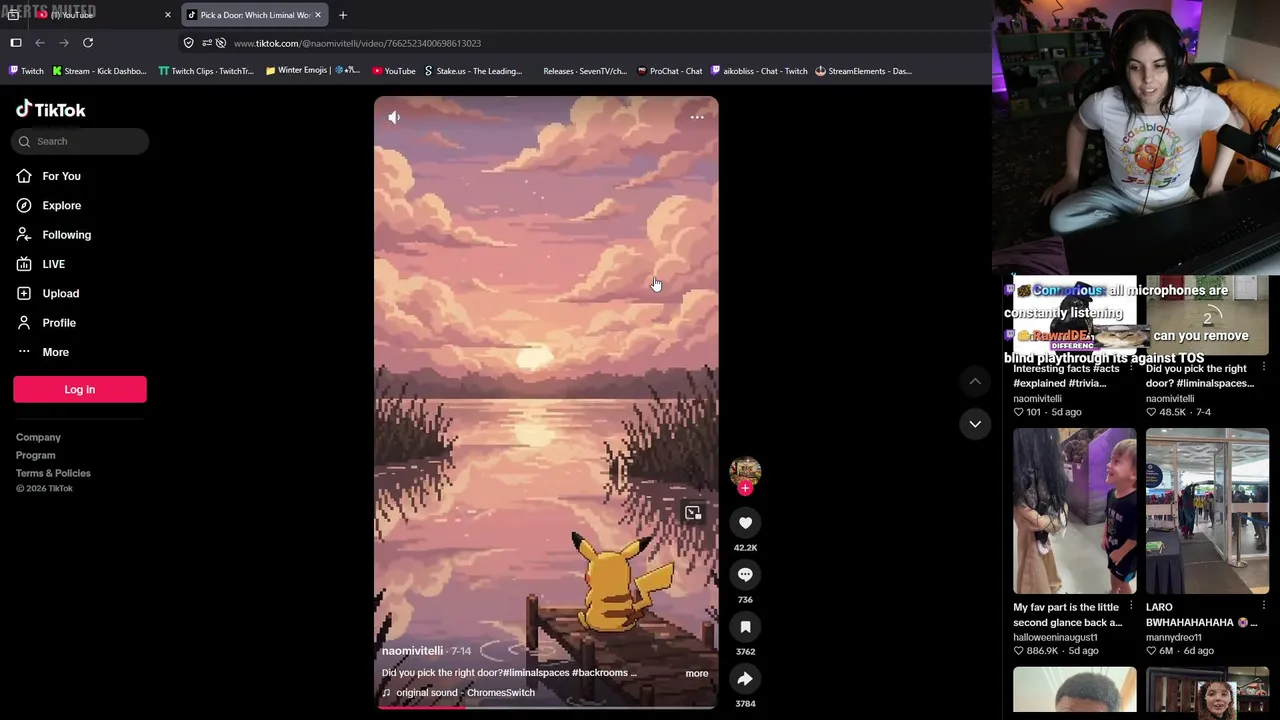1280x720 pixels.
Task: Click the 886.9K likes count
Action: [x=1046, y=651]
